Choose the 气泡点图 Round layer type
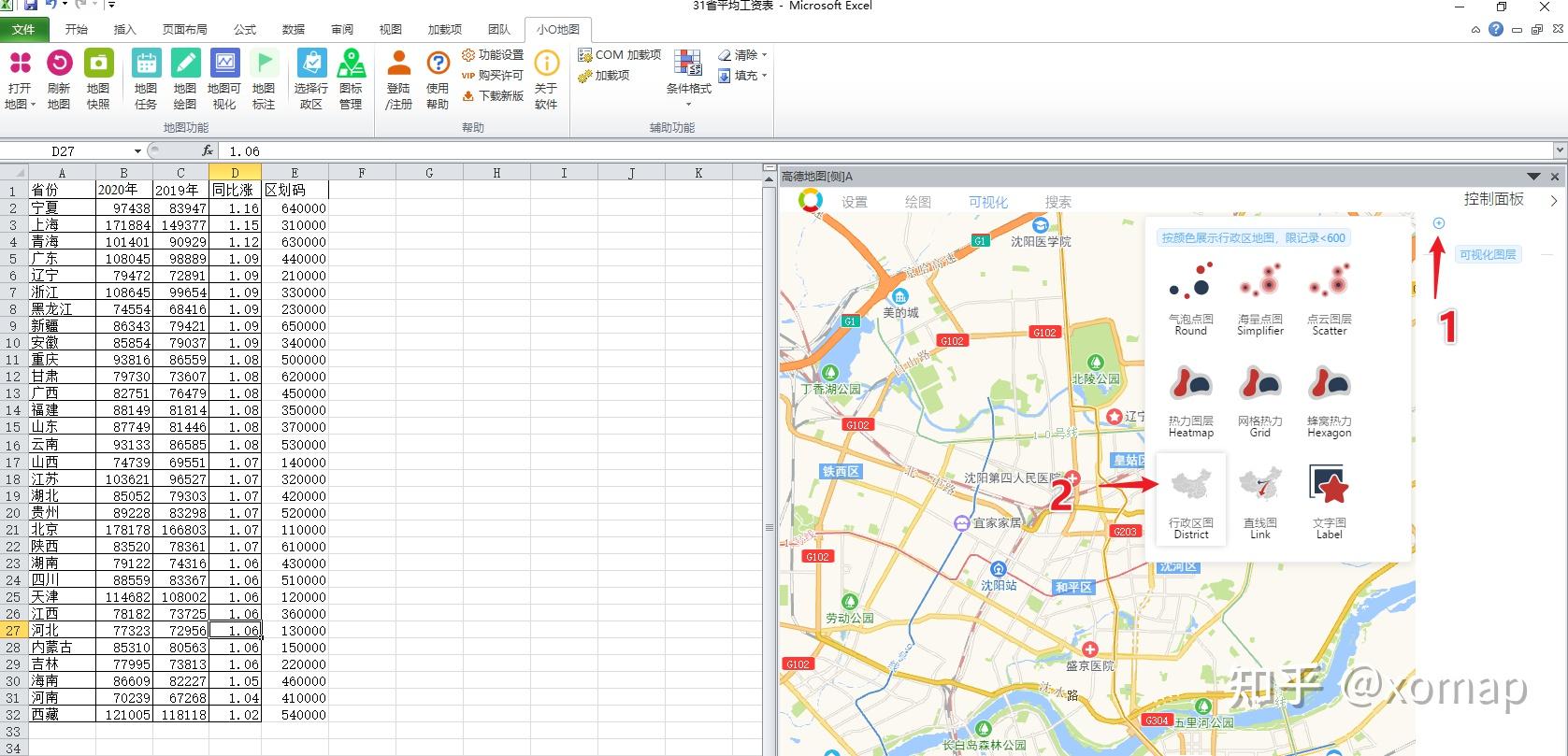This screenshot has height=756, width=1568. coord(1190,298)
